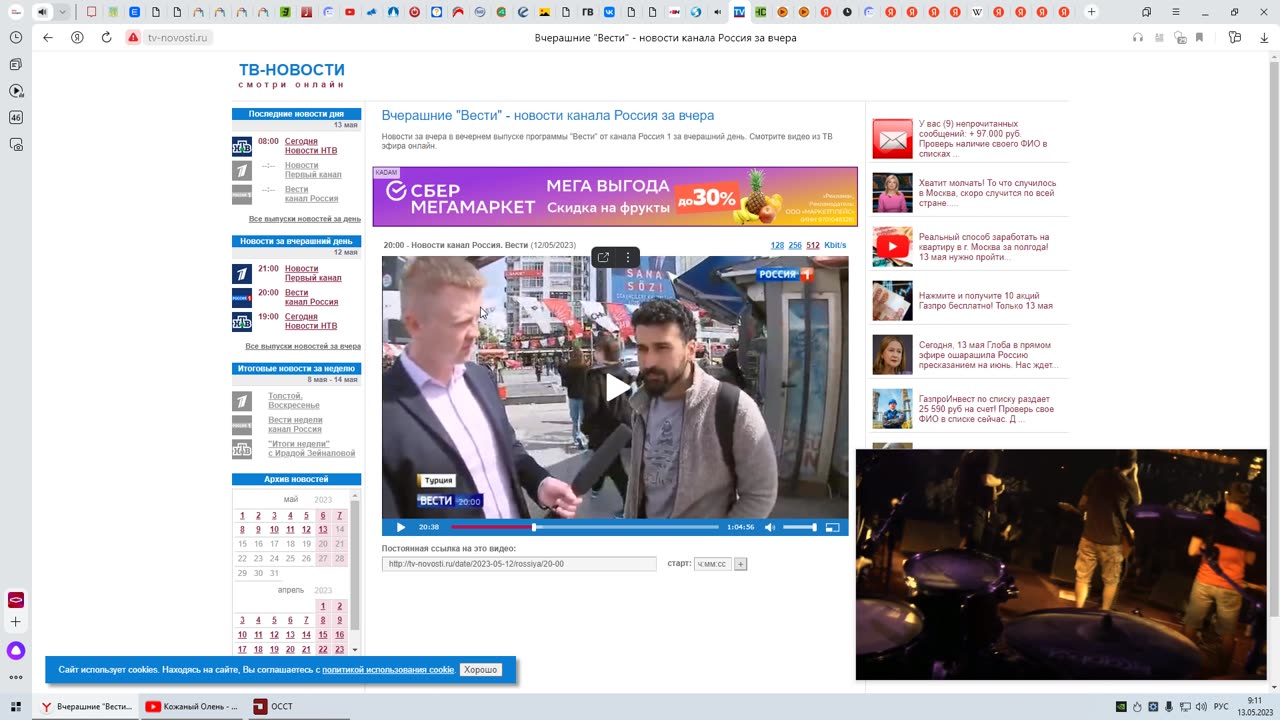The height and width of the screenshot is (720, 1280).
Task: Open ad about Globa prediction
Action: [970, 355]
